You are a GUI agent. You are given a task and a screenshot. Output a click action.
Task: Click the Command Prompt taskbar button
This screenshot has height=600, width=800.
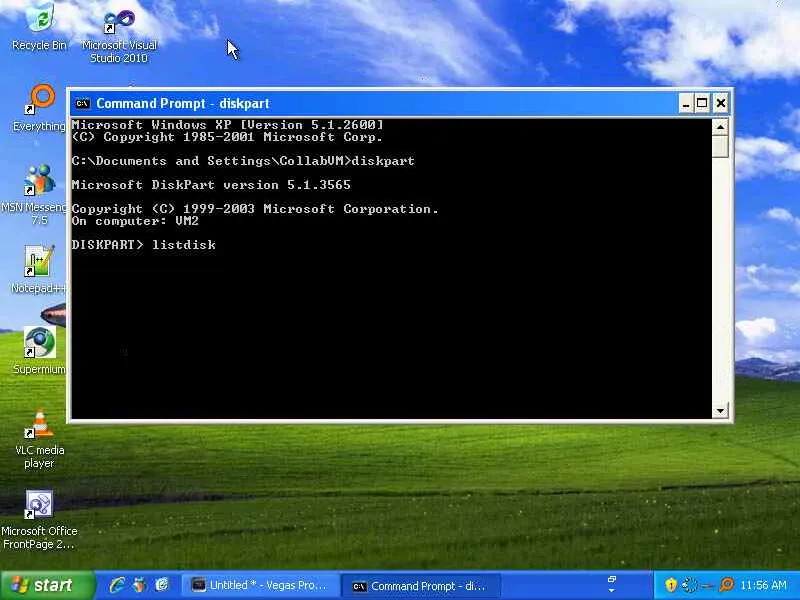tap(420, 586)
